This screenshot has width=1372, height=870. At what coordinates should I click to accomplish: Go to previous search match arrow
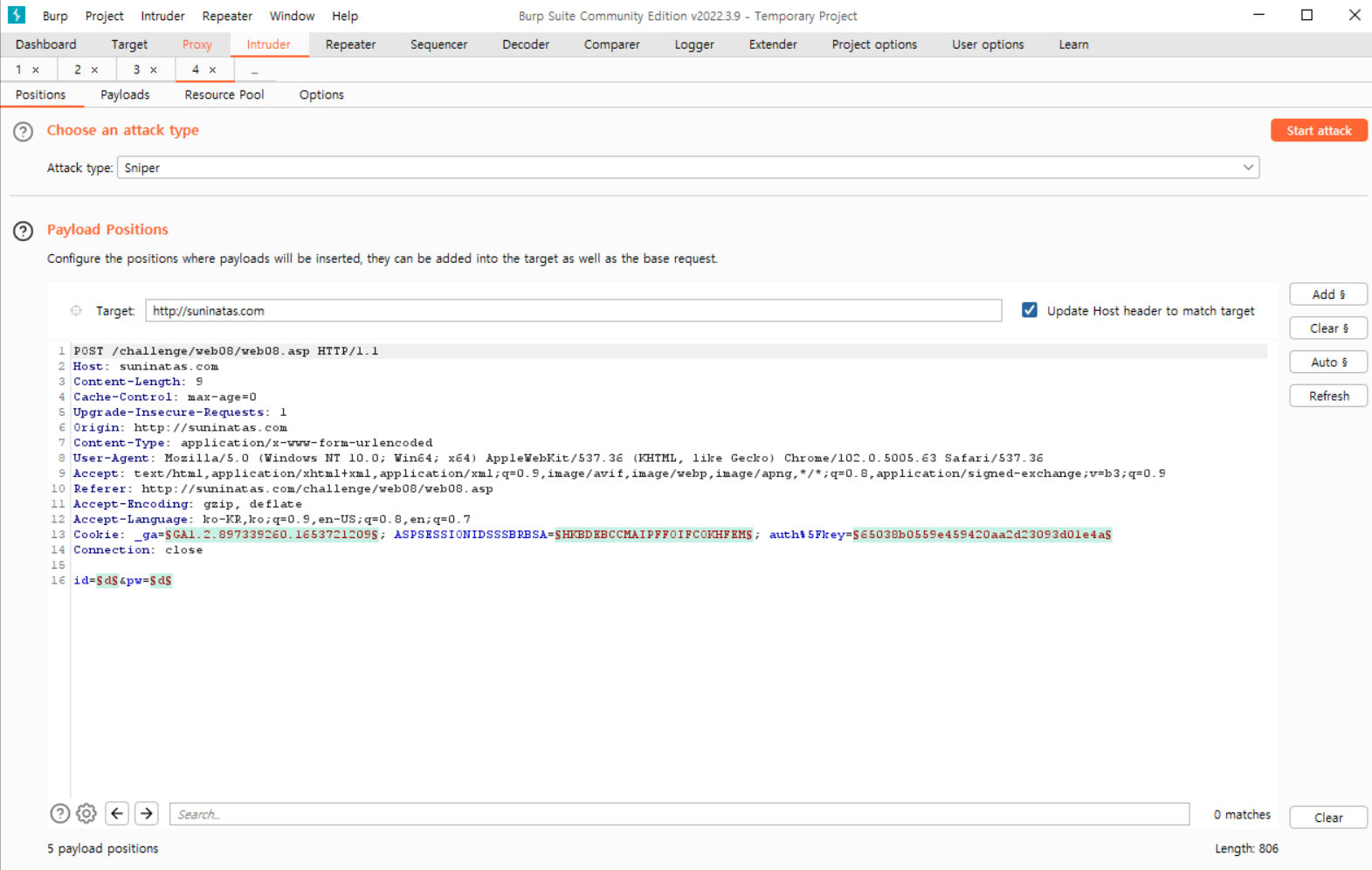pos(117,814)
